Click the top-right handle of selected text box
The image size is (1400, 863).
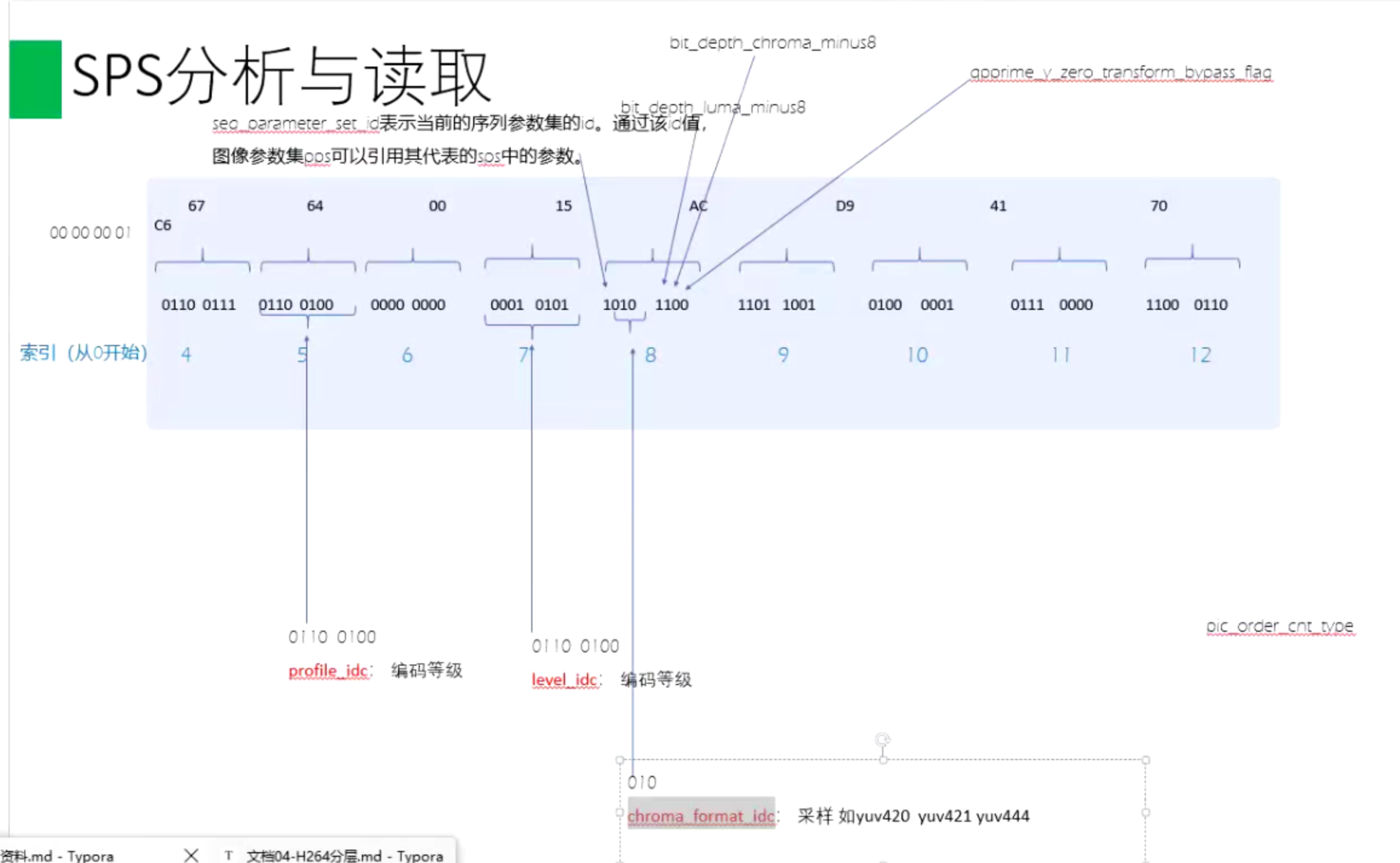[x=1145, y=760]
